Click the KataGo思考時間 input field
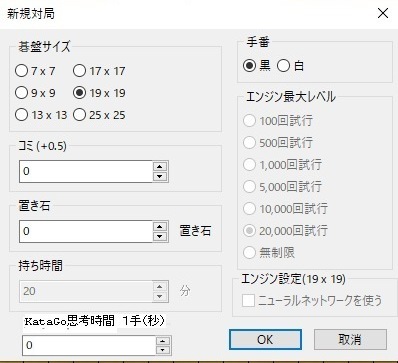This screenshot has height=363, width=398. click(x=89, y=345)
